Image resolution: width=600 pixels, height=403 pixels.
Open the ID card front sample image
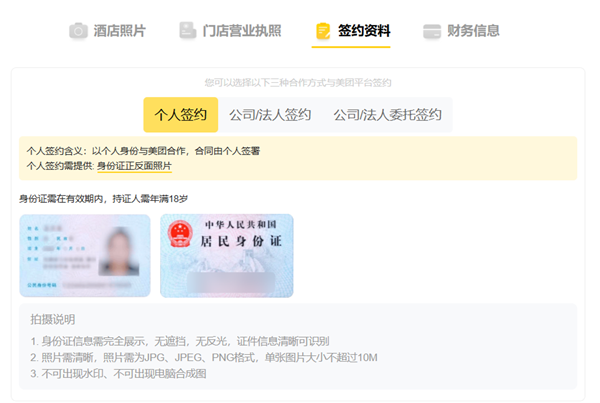point(84,255)
